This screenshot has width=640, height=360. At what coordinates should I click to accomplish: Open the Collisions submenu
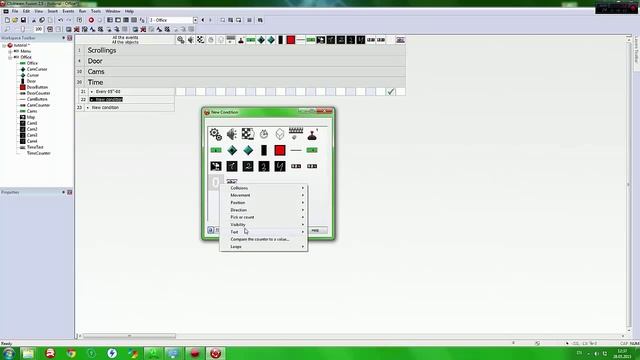point(264,188)
